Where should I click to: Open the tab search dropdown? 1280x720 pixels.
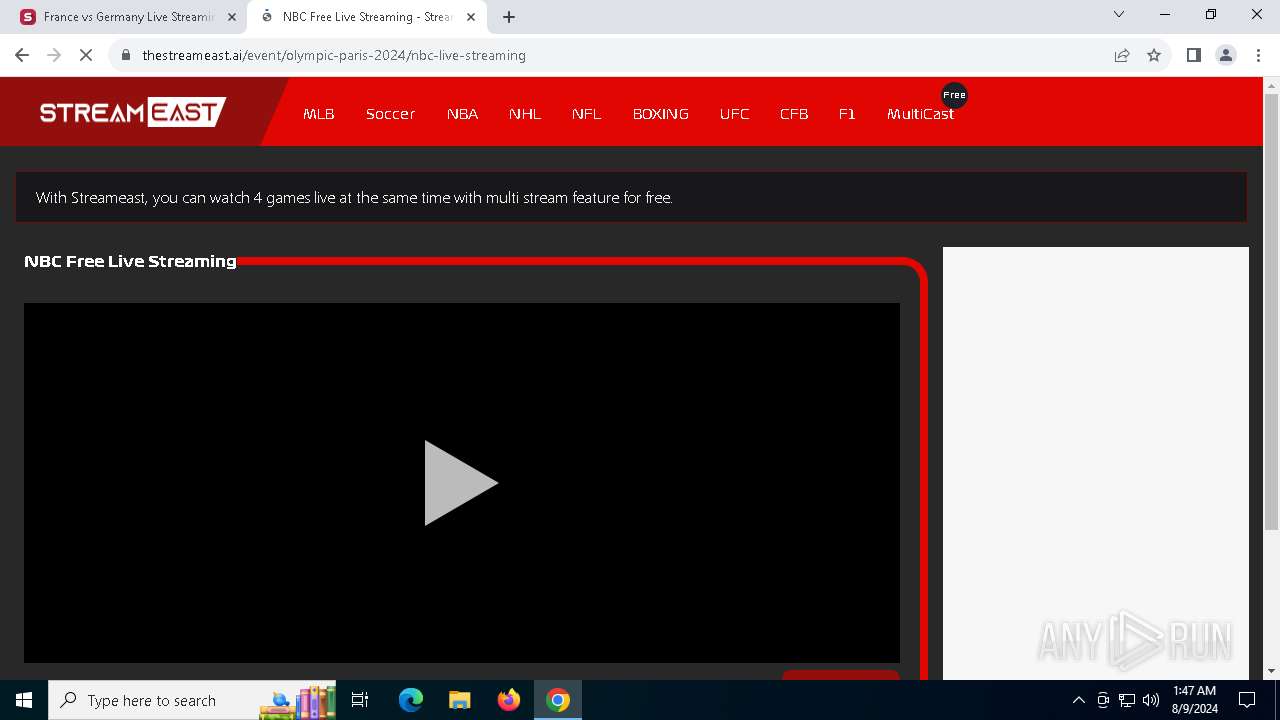1119,15
